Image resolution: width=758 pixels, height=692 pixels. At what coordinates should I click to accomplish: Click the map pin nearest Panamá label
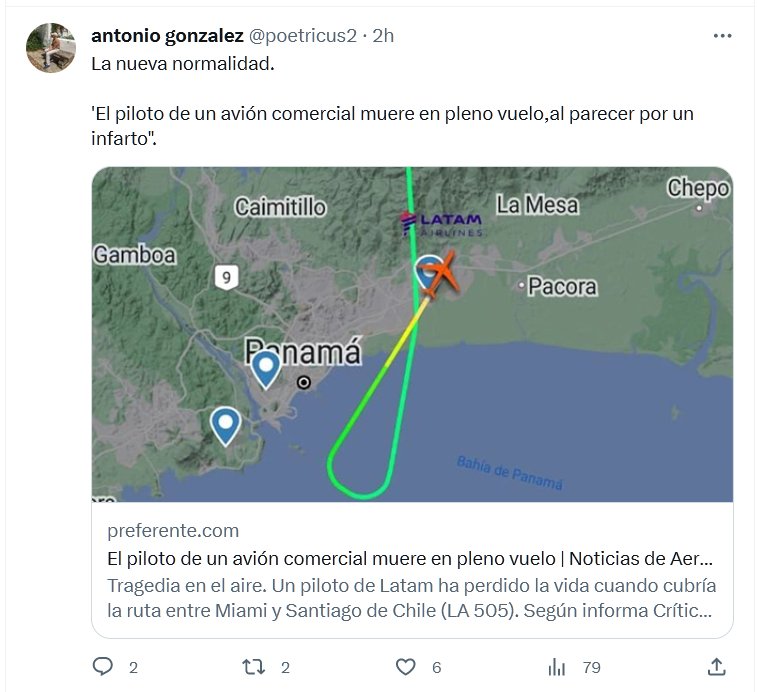tap(266, 368)
